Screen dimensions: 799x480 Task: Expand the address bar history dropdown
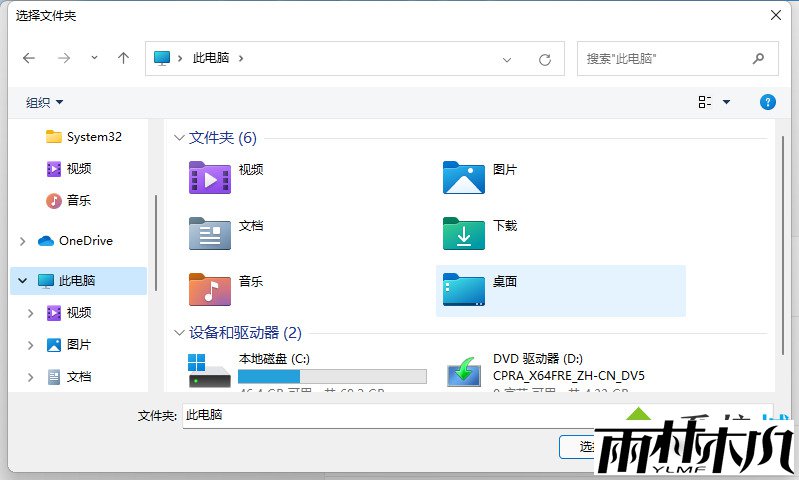[507, 59]
